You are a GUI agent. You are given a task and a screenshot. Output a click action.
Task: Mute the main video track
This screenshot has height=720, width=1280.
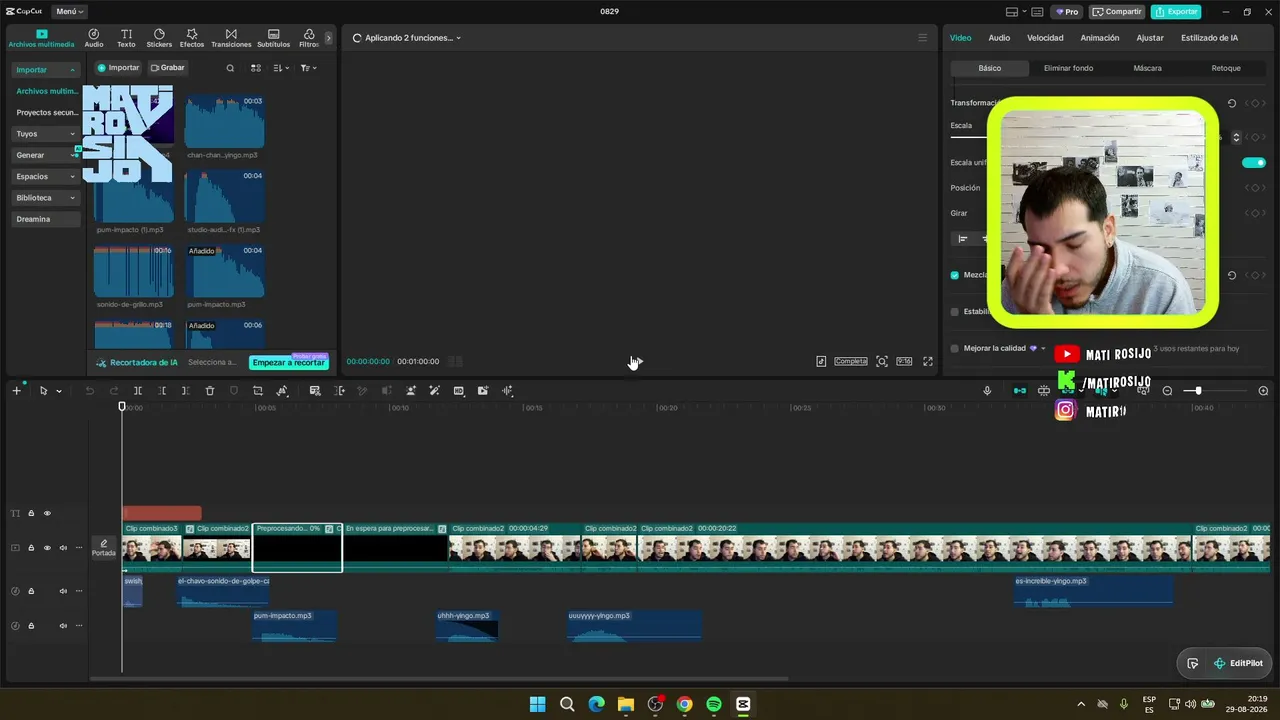(63, 548)
